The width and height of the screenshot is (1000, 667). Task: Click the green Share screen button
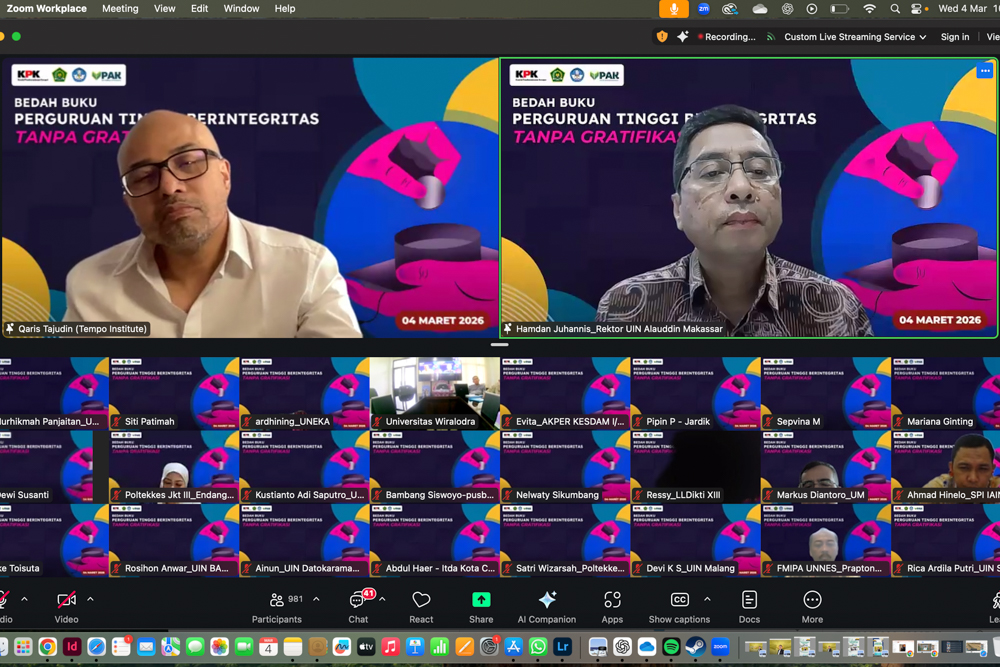tap(481, 606)
